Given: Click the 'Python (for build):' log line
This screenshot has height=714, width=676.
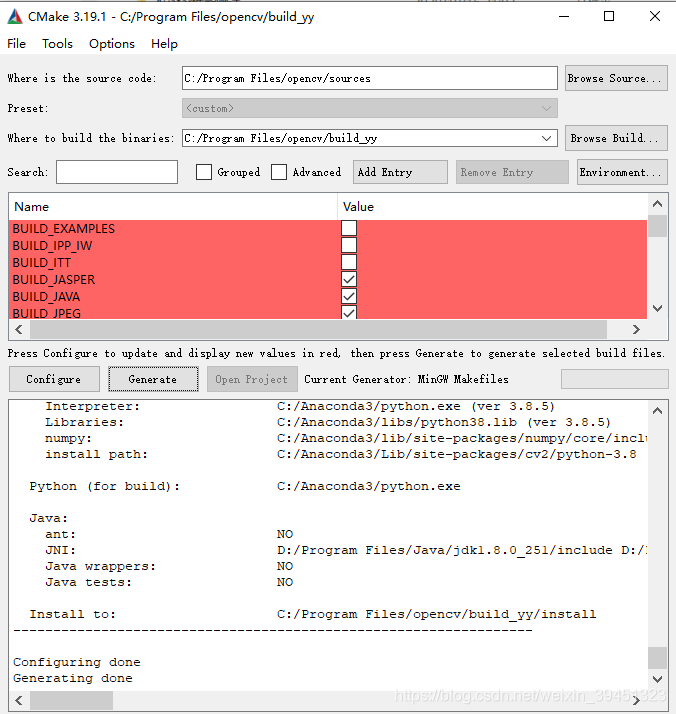Looking at the screenshot, I should [105, 486].
